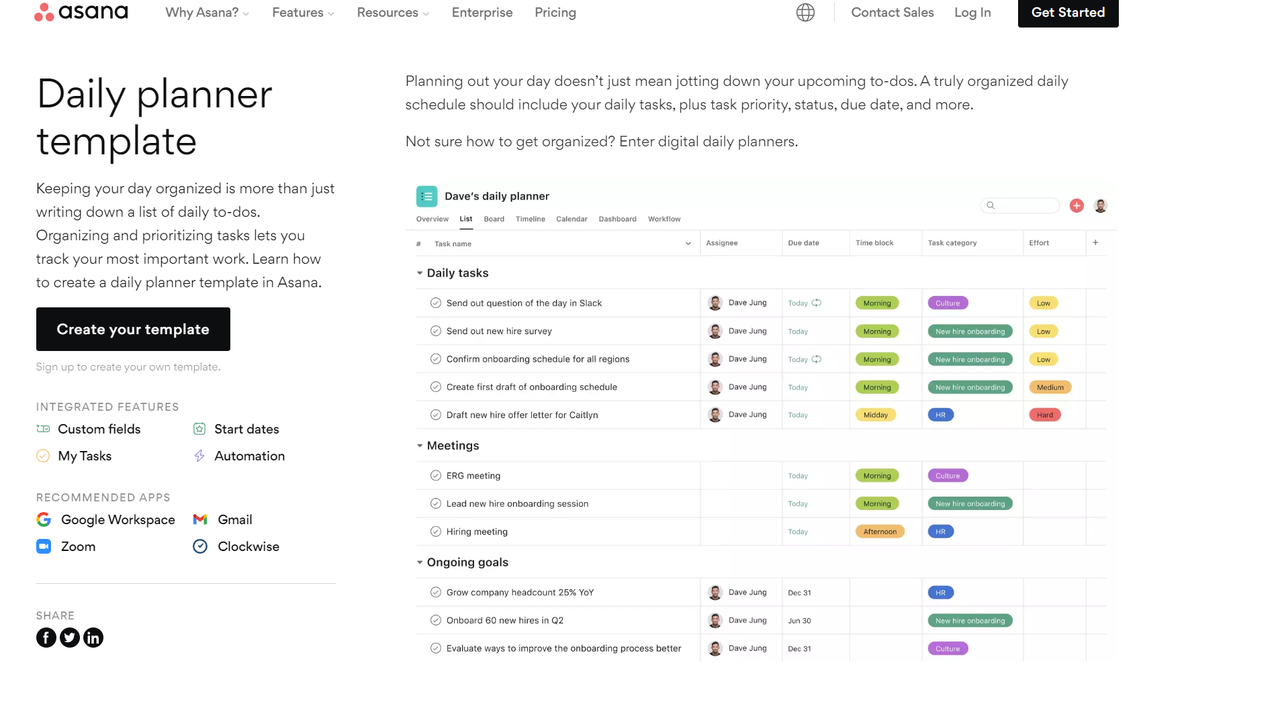Switch to the Overview tab
The image size is (1280, 706).
coord(432,219)
